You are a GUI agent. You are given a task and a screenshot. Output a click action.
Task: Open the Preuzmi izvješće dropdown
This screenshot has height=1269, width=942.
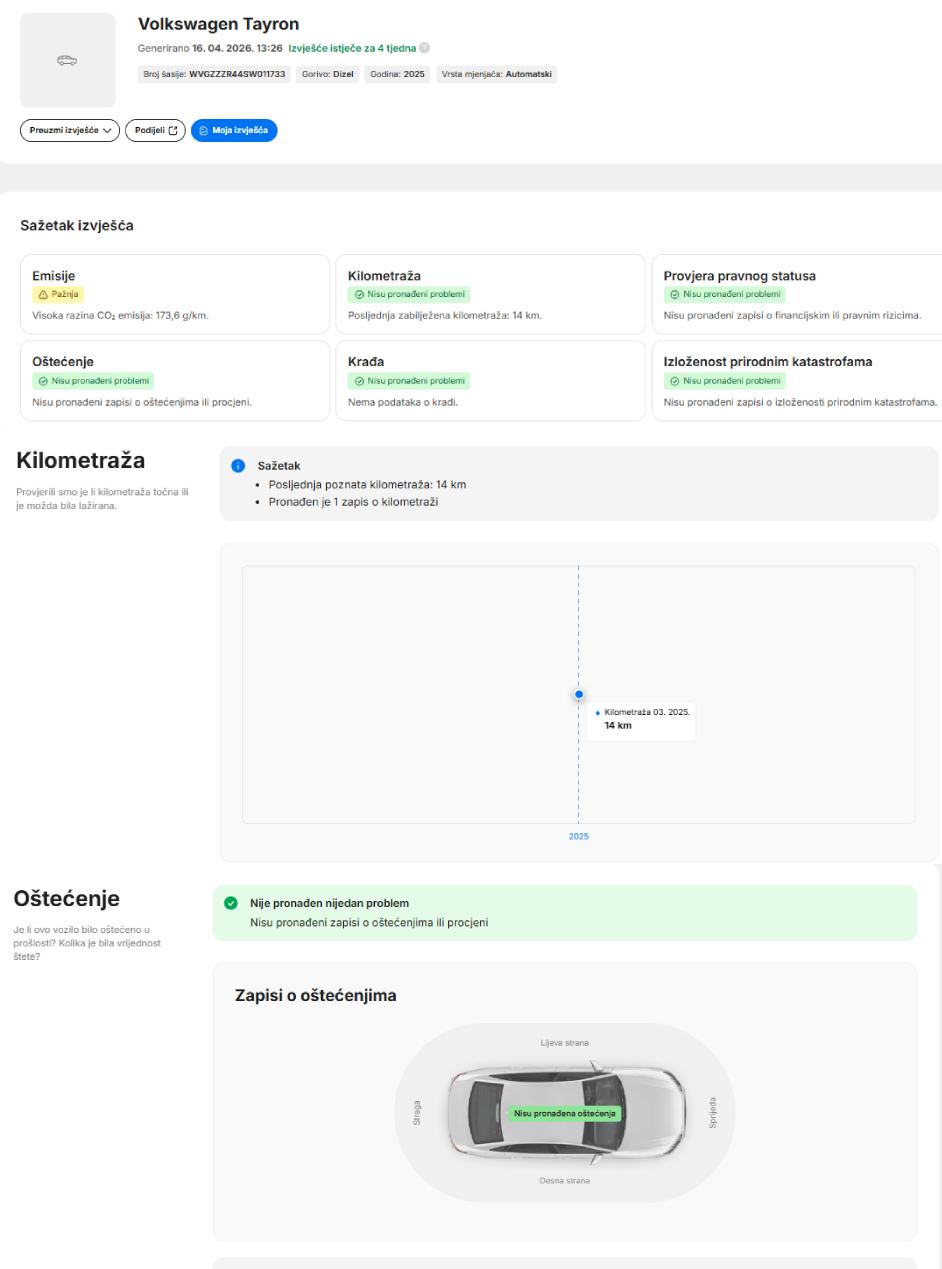[70, 131]
